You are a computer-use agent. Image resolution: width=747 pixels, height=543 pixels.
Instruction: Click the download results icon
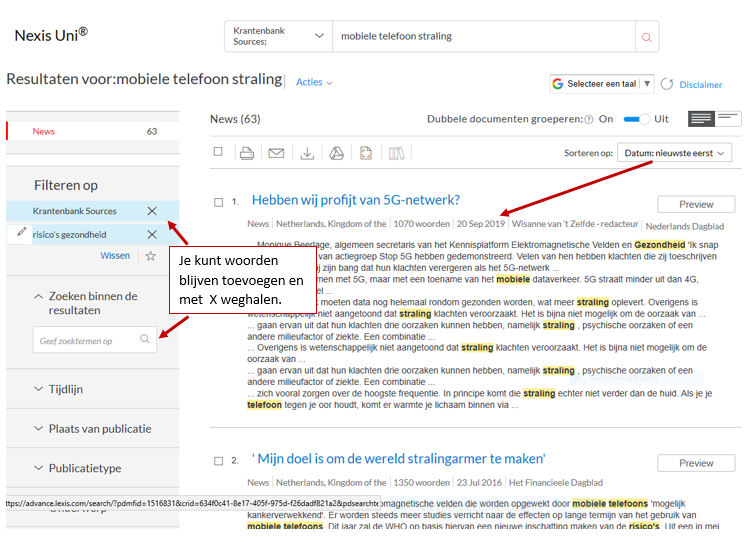[307, 153]
